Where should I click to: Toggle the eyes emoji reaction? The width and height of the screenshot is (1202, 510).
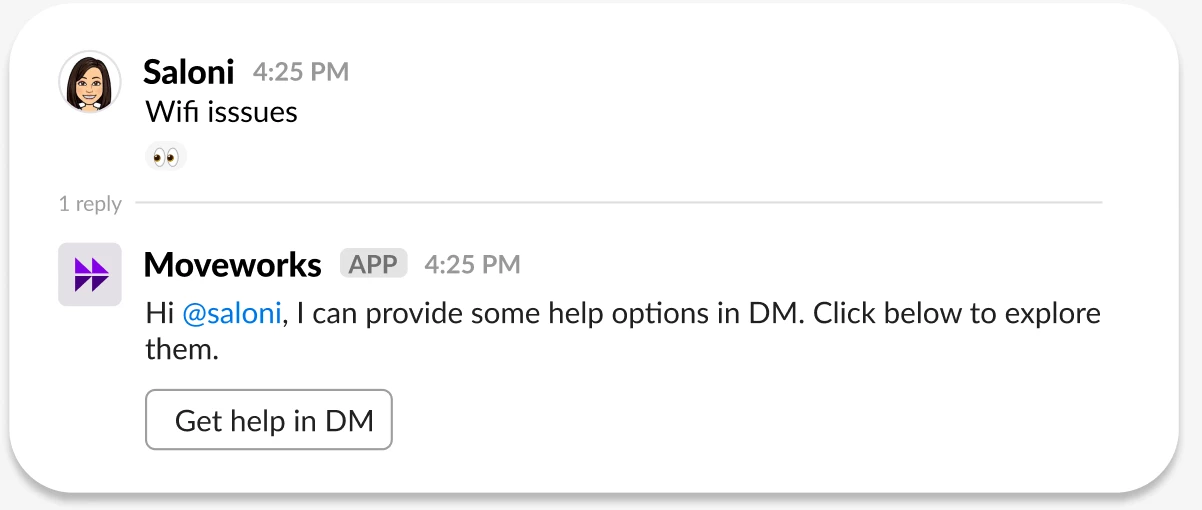click(x=166, y=156)
